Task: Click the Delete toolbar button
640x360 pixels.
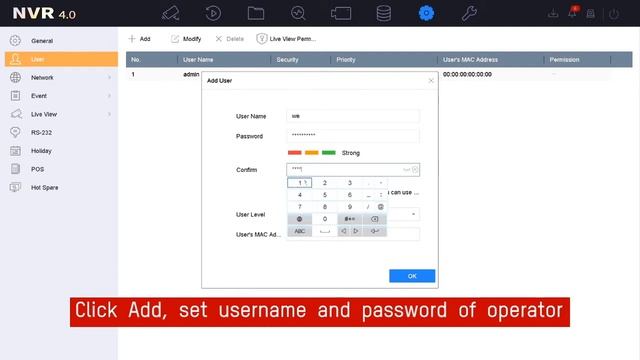Action: [229, 39]
